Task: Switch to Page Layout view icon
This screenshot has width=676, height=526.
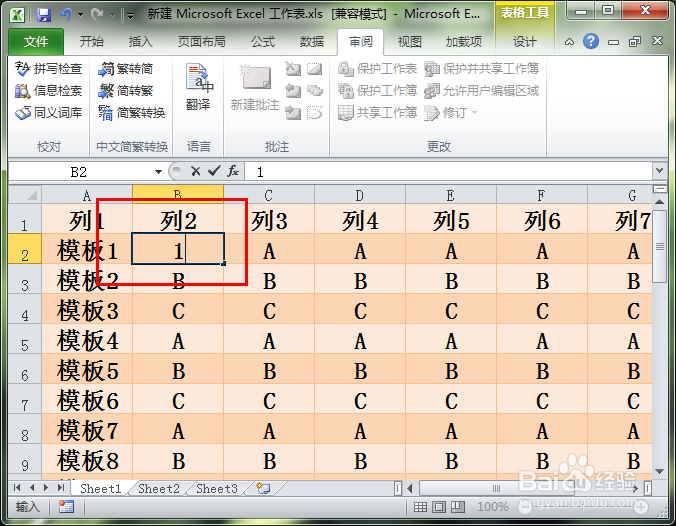Action: (439, 507)
